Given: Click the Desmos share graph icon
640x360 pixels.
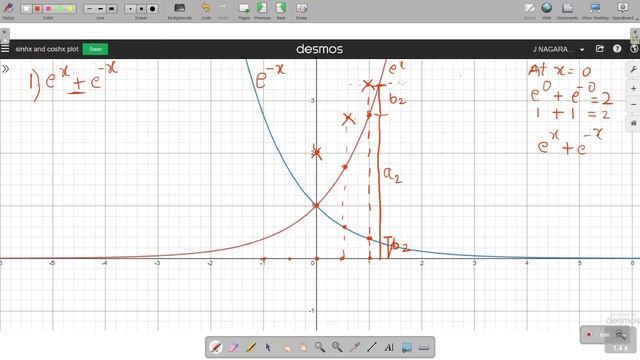Looking at the screenshot, I should coord(600,49).
